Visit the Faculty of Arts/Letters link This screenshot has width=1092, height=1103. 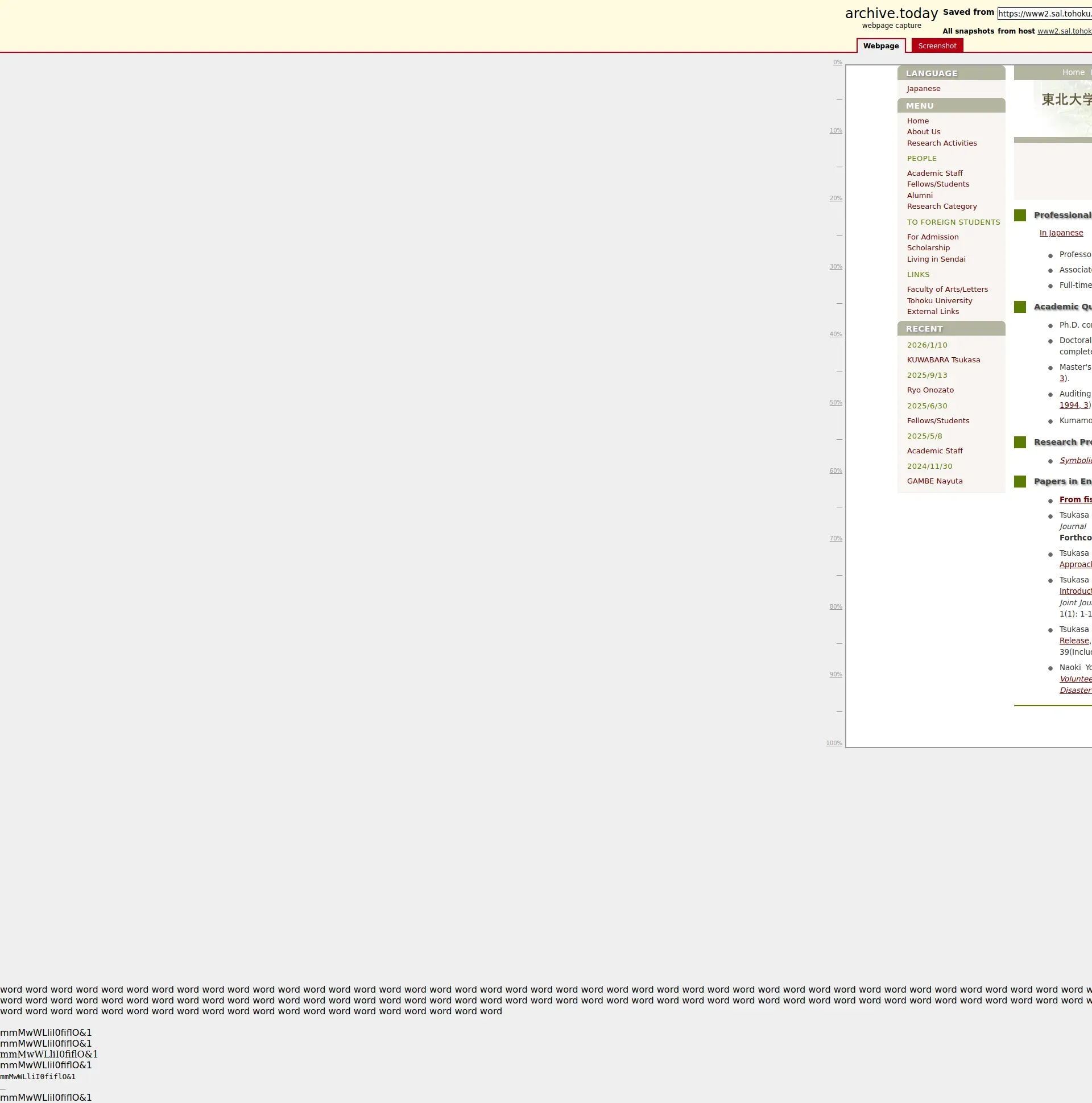(x=947, y=290)
